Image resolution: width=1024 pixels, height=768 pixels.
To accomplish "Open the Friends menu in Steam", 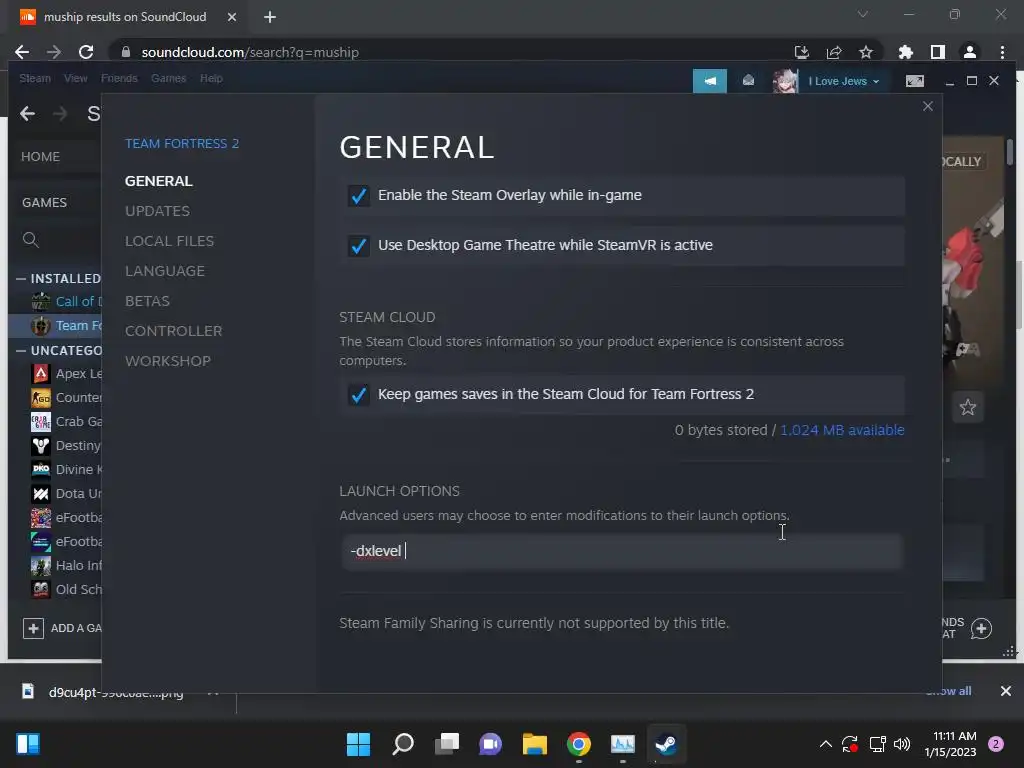I will click(x=119, y=78).
